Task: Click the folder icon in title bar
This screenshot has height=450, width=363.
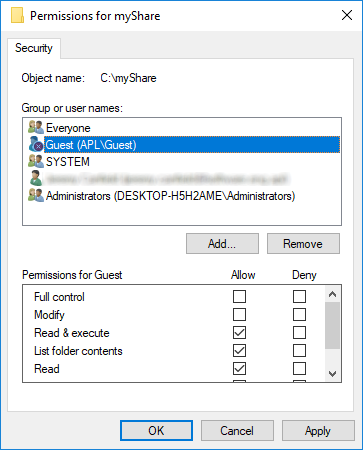Action: pyautogui.click(x=17, y=15)
